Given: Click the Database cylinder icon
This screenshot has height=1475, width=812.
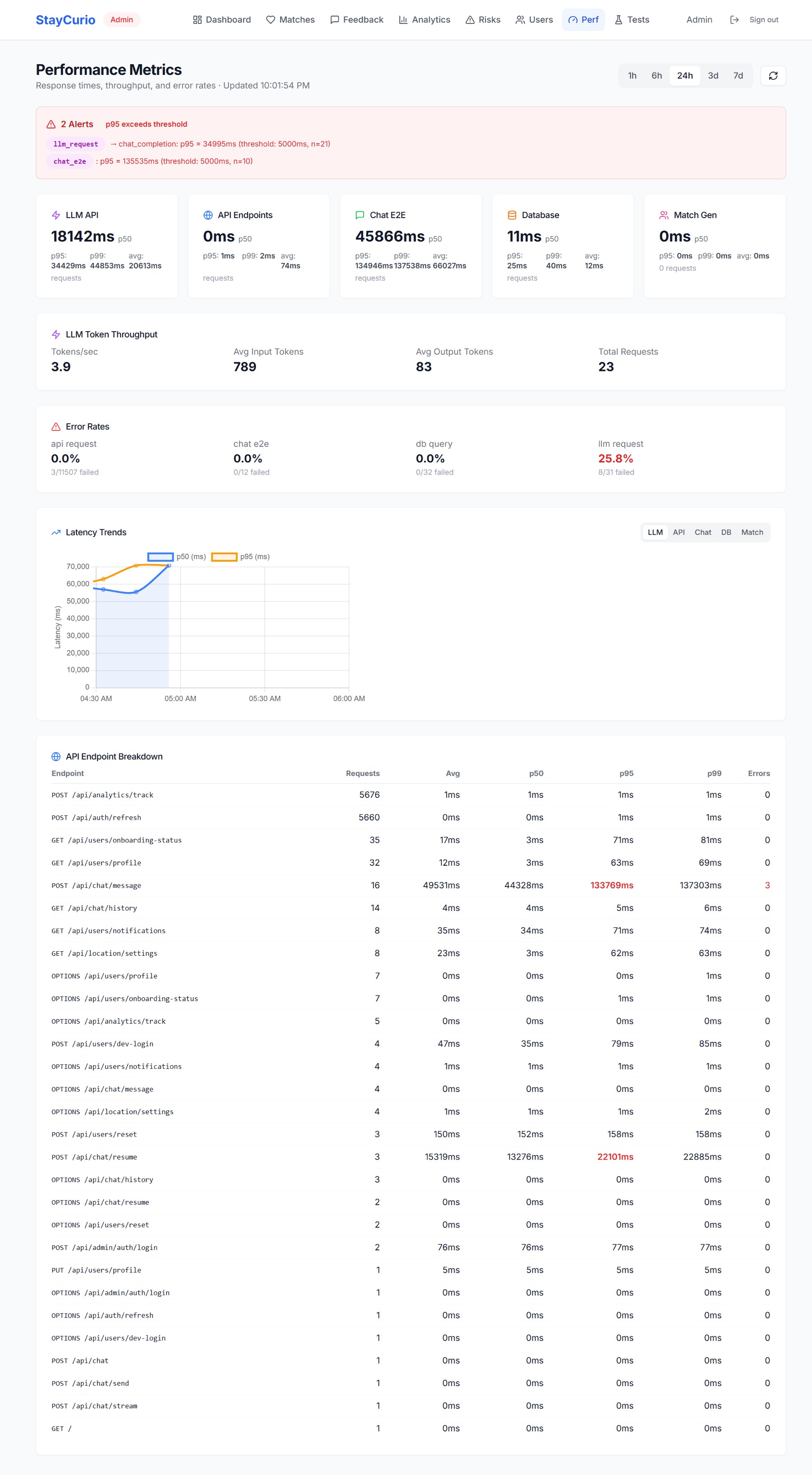Looking at the screenshot, I should (512, 215).
